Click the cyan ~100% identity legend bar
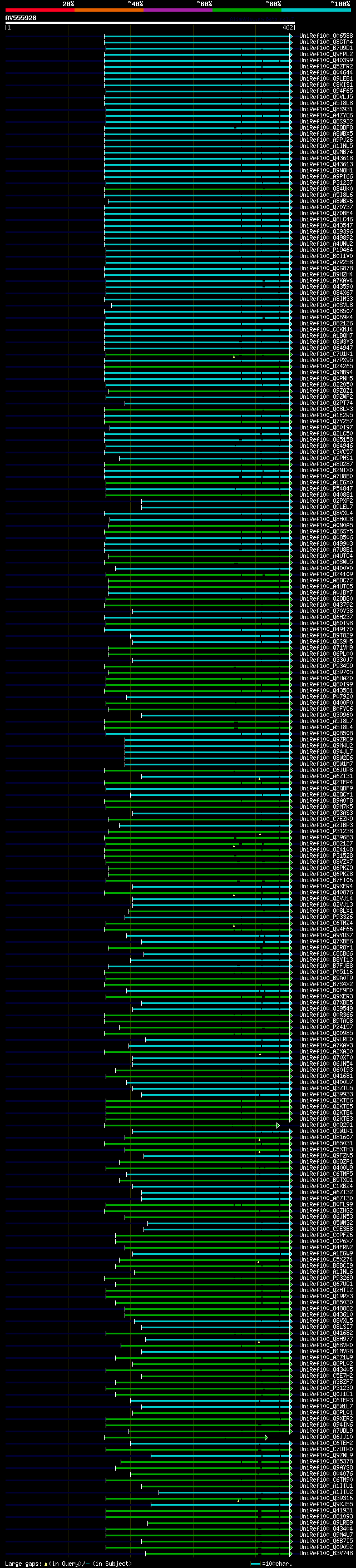356x1568 pixels. (315, 10)
